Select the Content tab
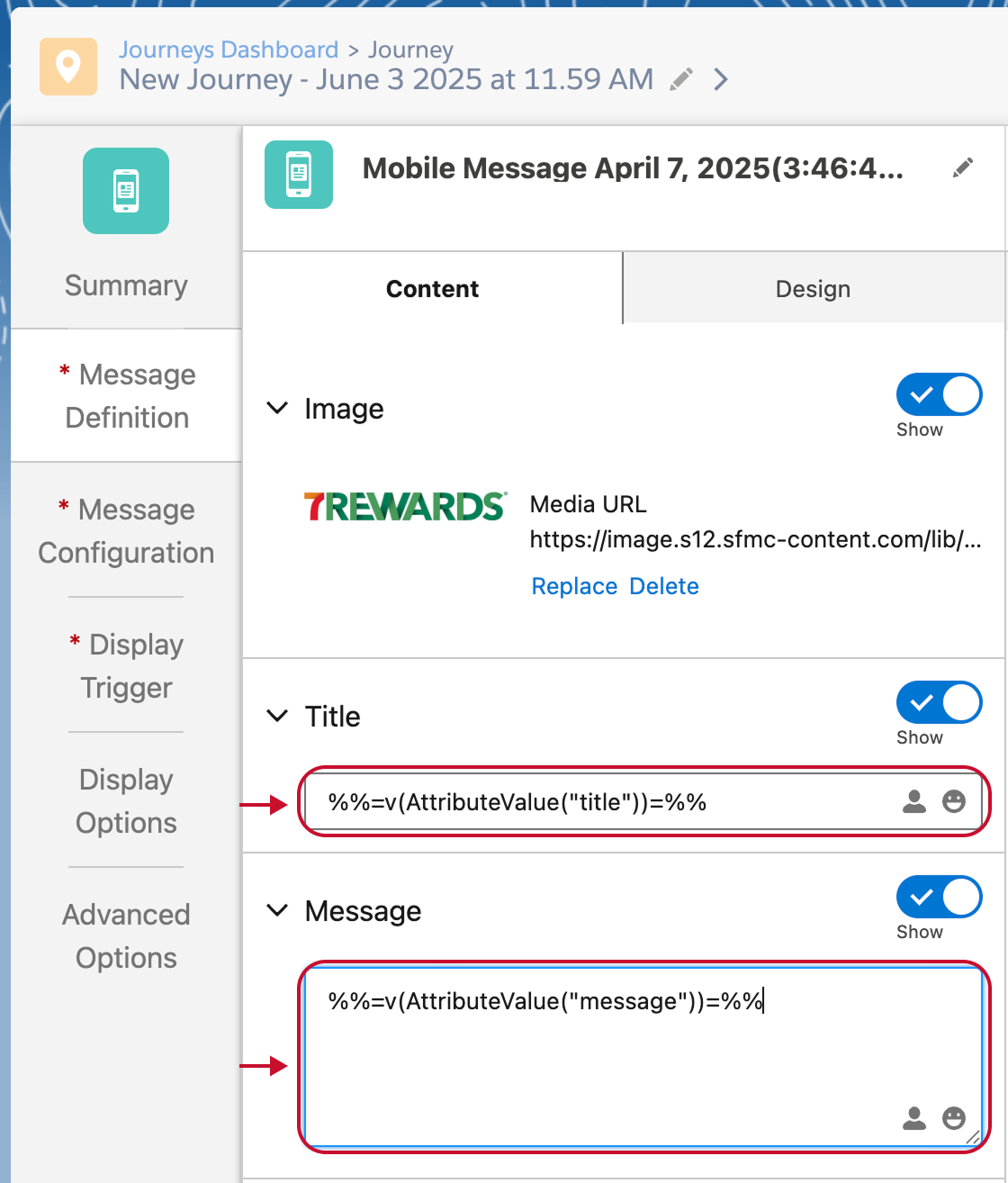 tap(432, 289)
